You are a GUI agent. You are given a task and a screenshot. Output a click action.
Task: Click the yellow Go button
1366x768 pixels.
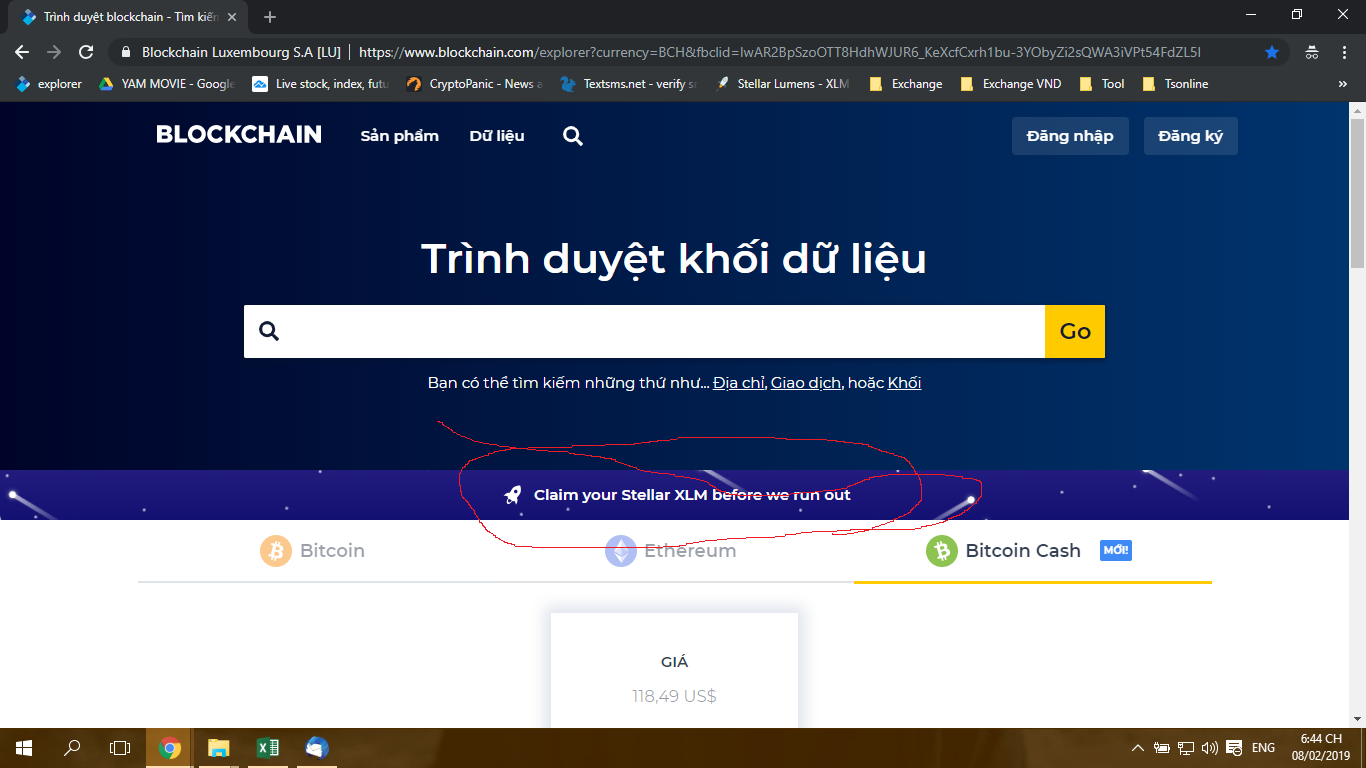point(1075,331)
